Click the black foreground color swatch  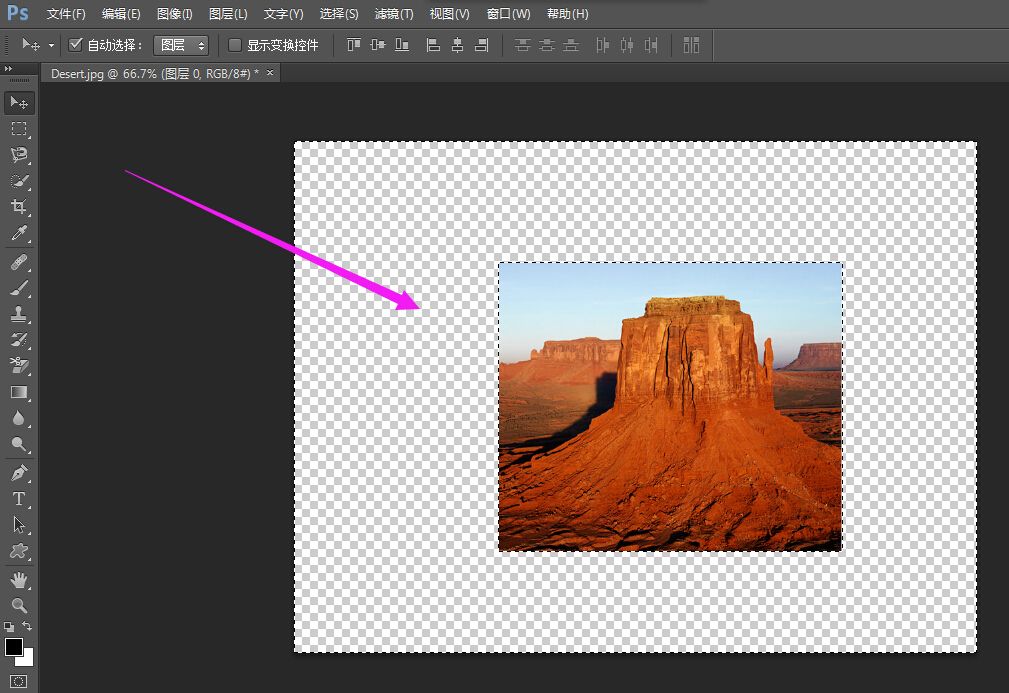14,647
